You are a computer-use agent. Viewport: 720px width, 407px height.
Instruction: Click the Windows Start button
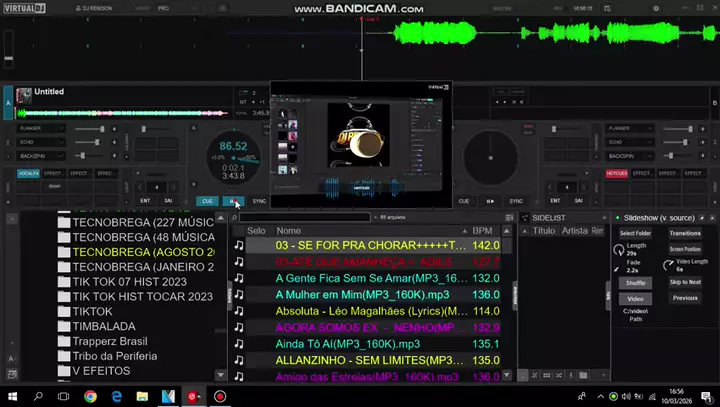13,396
